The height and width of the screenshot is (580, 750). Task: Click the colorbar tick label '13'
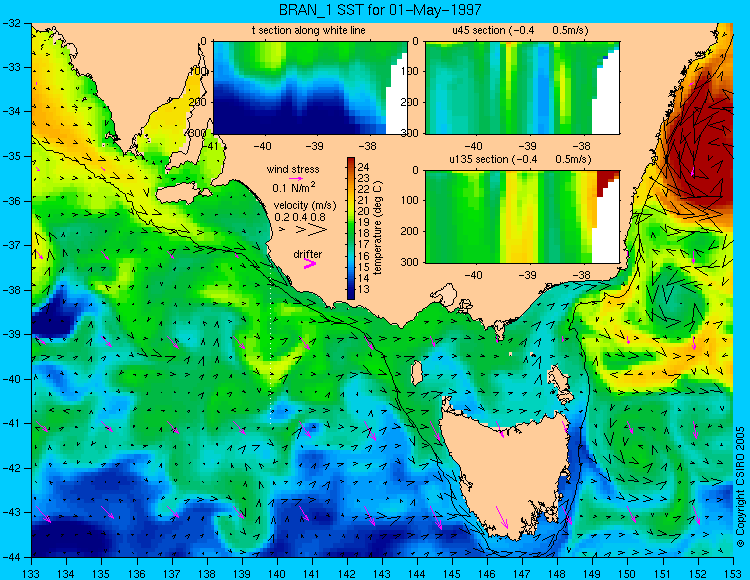[364, 289]
